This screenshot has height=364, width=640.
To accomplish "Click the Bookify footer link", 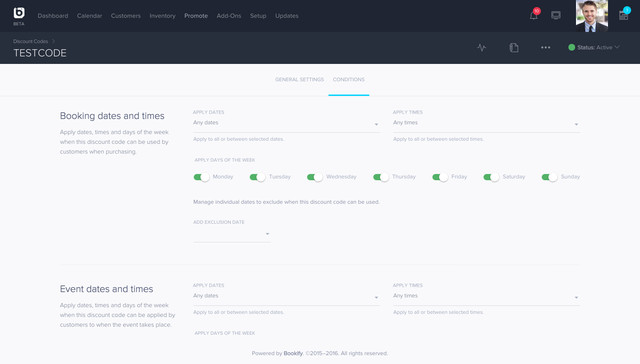I will [293, 353].
